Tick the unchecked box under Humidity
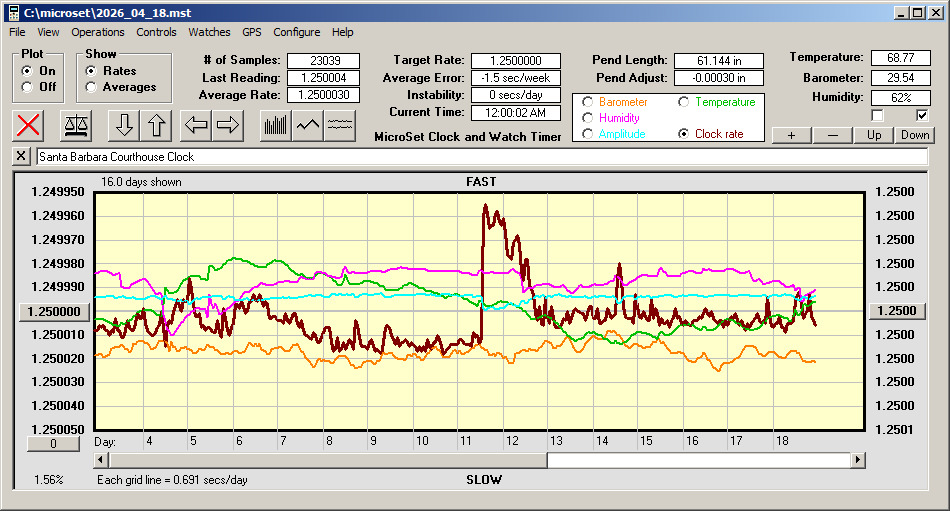This screenshot has width=950, height=511. pos(878,116)
